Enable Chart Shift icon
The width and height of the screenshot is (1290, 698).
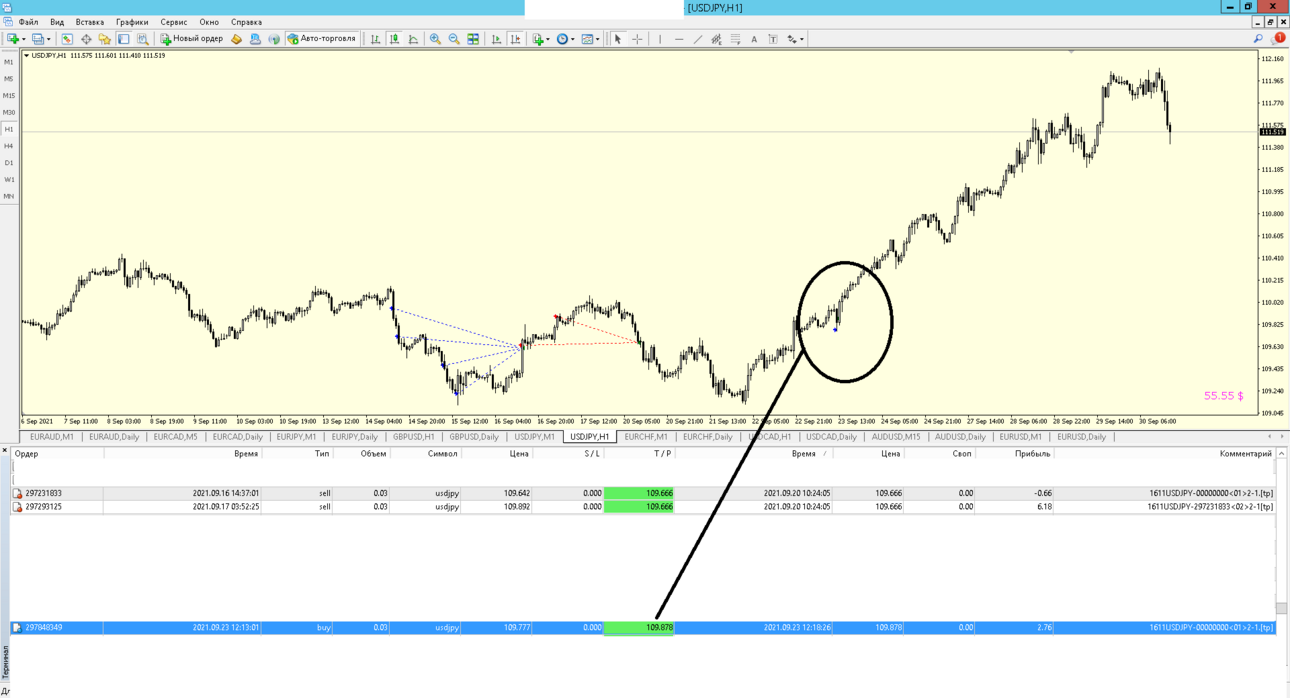click(515, 39)
